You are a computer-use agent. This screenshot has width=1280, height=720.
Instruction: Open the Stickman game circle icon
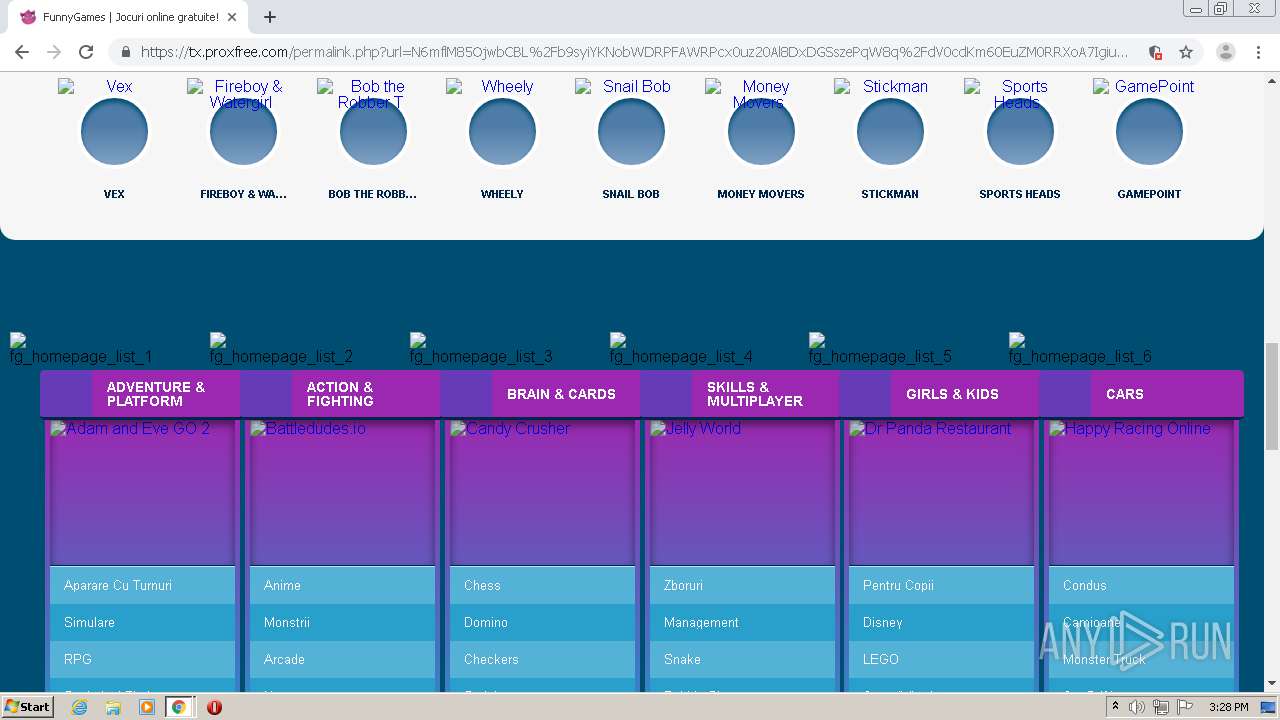click(x=890, y=131)
